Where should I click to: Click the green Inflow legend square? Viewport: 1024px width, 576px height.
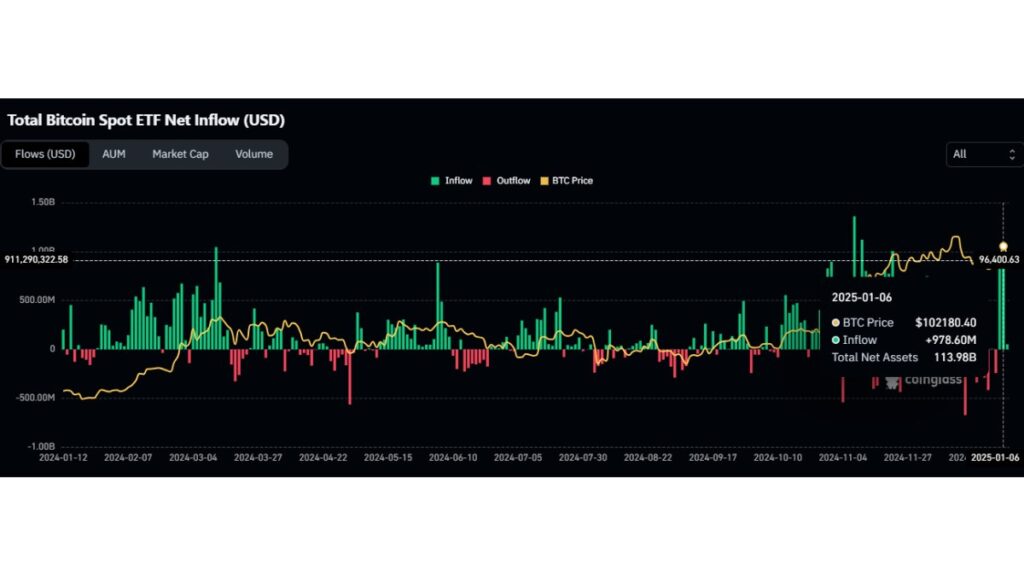click(x=435, y=181)
